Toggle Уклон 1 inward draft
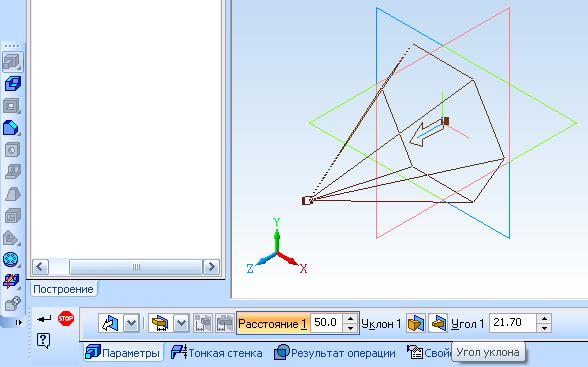 click(438, 323)
